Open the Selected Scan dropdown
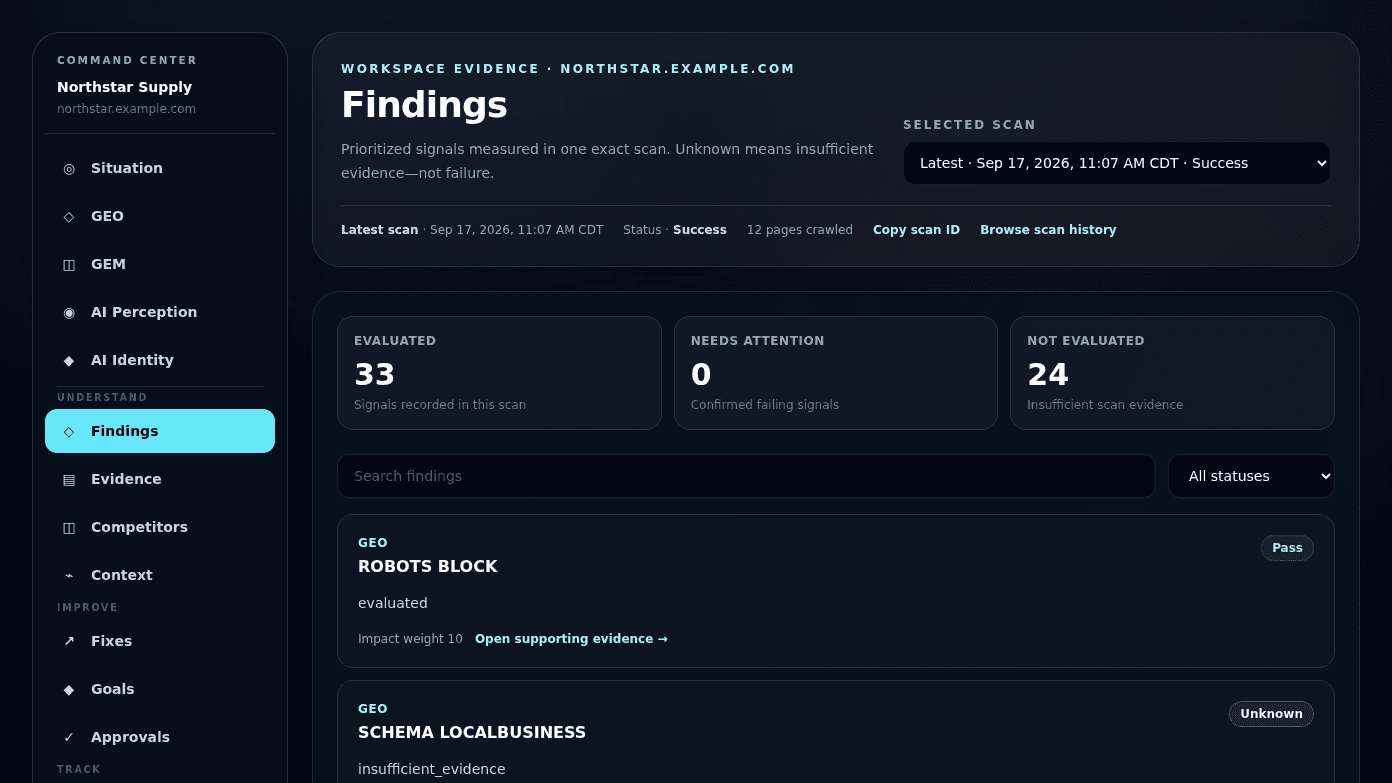The height and width of the screenshot is (783, 1392). click(x=1117, y=163)
